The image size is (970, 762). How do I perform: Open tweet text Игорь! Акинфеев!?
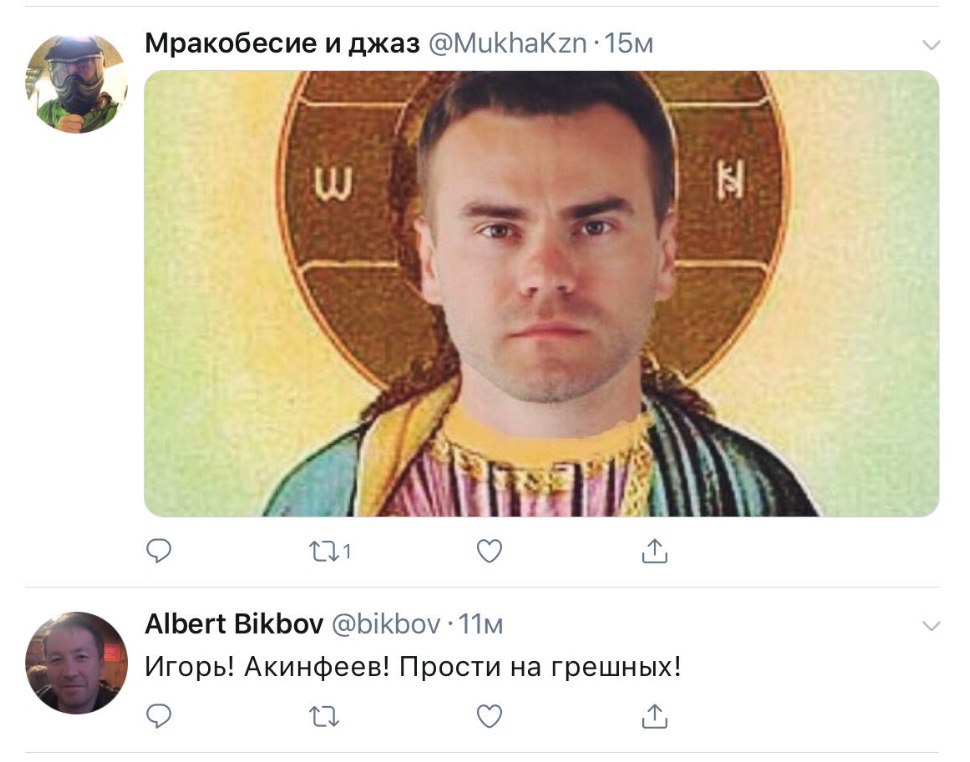point(268,667)
